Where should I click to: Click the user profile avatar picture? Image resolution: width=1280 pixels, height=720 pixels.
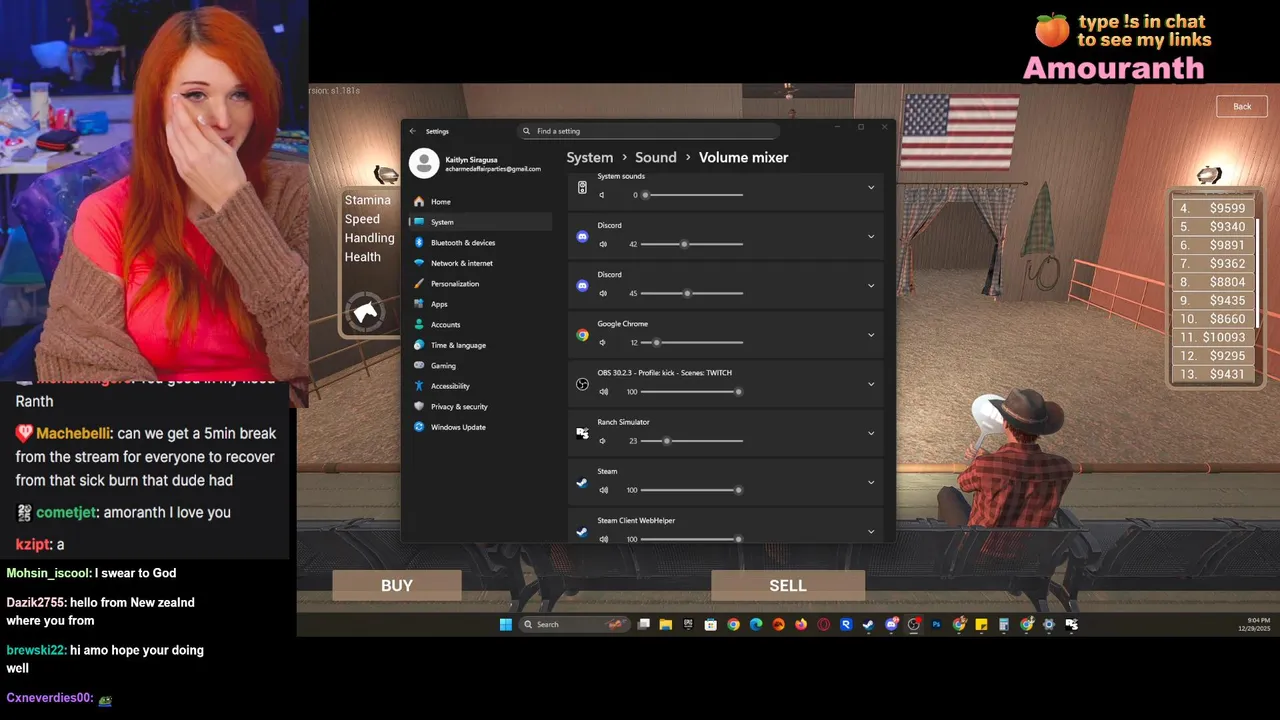tap(424, 163)
